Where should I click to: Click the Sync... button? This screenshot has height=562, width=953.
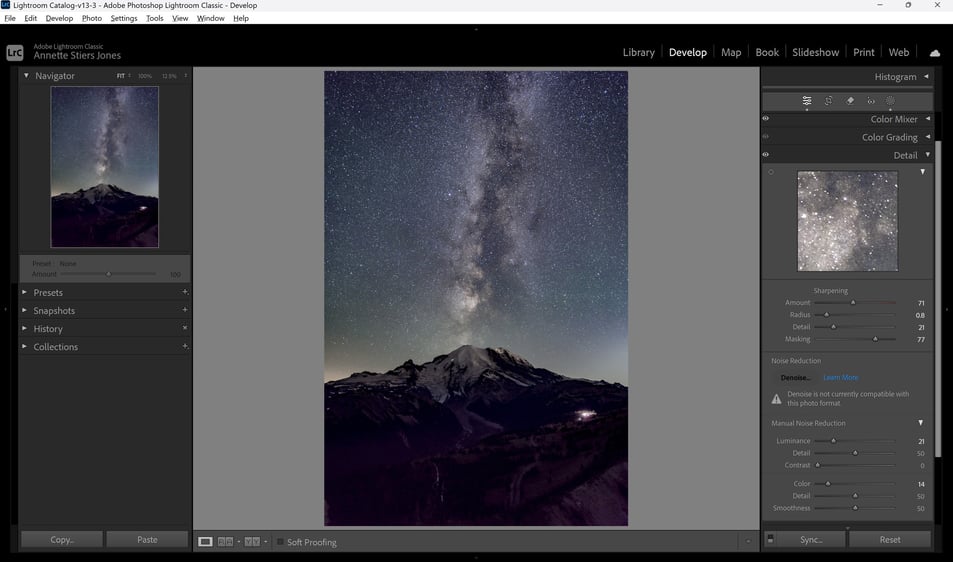(811, 540)
